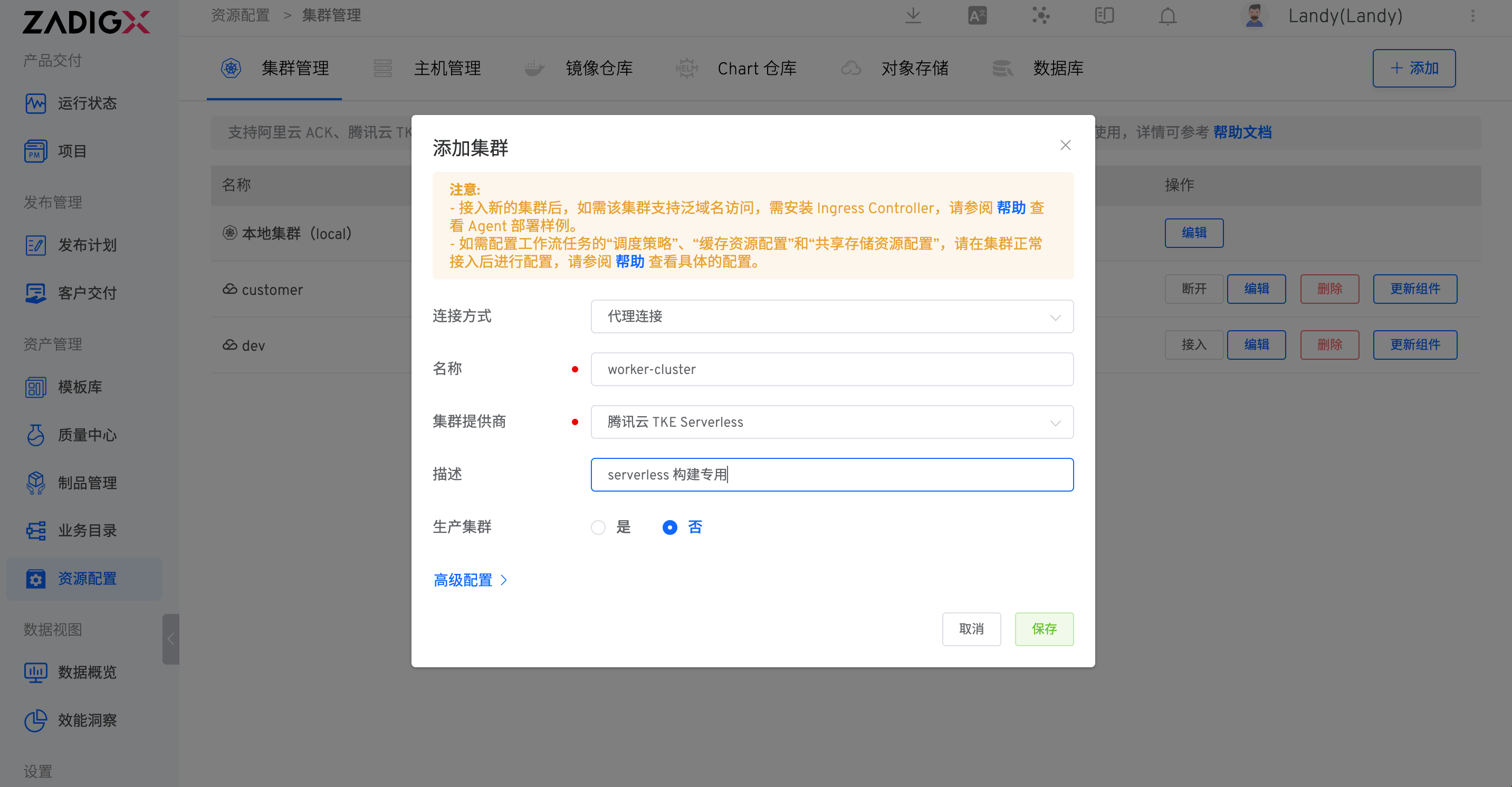Open the 效能洞察 pie chart icon

tap(35, 720)
